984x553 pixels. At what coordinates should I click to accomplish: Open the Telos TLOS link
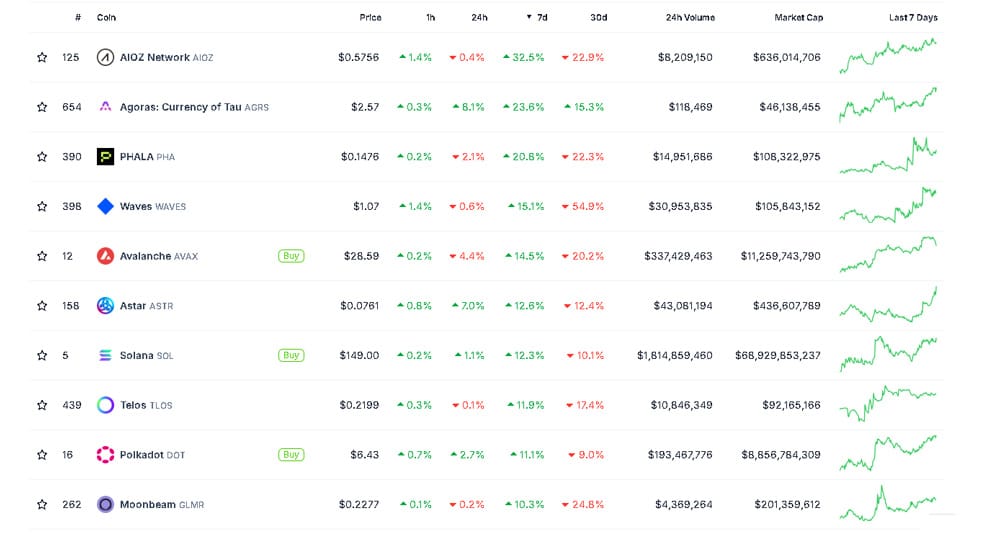[x=146, y=405]
